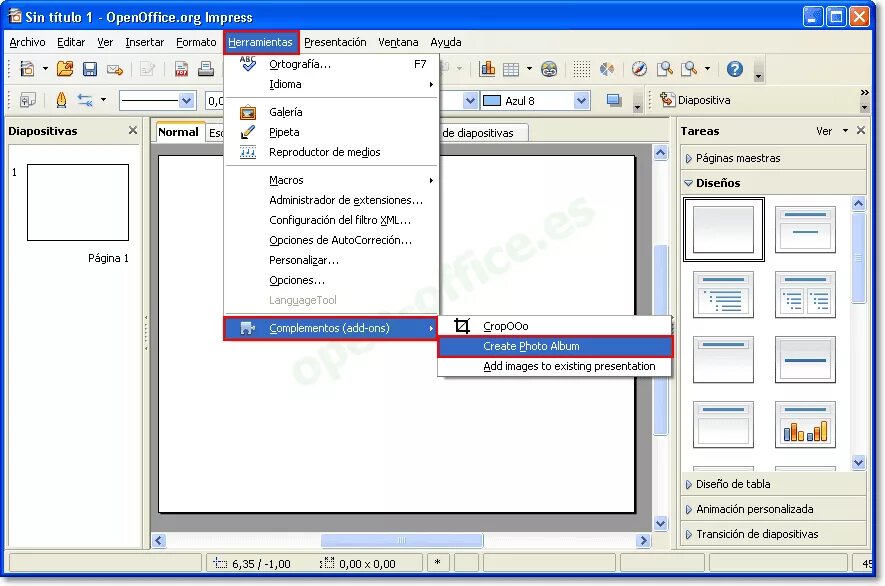885x586 pixels.
Task: Toggle the grid display icon
Action: tap(581, 68)
